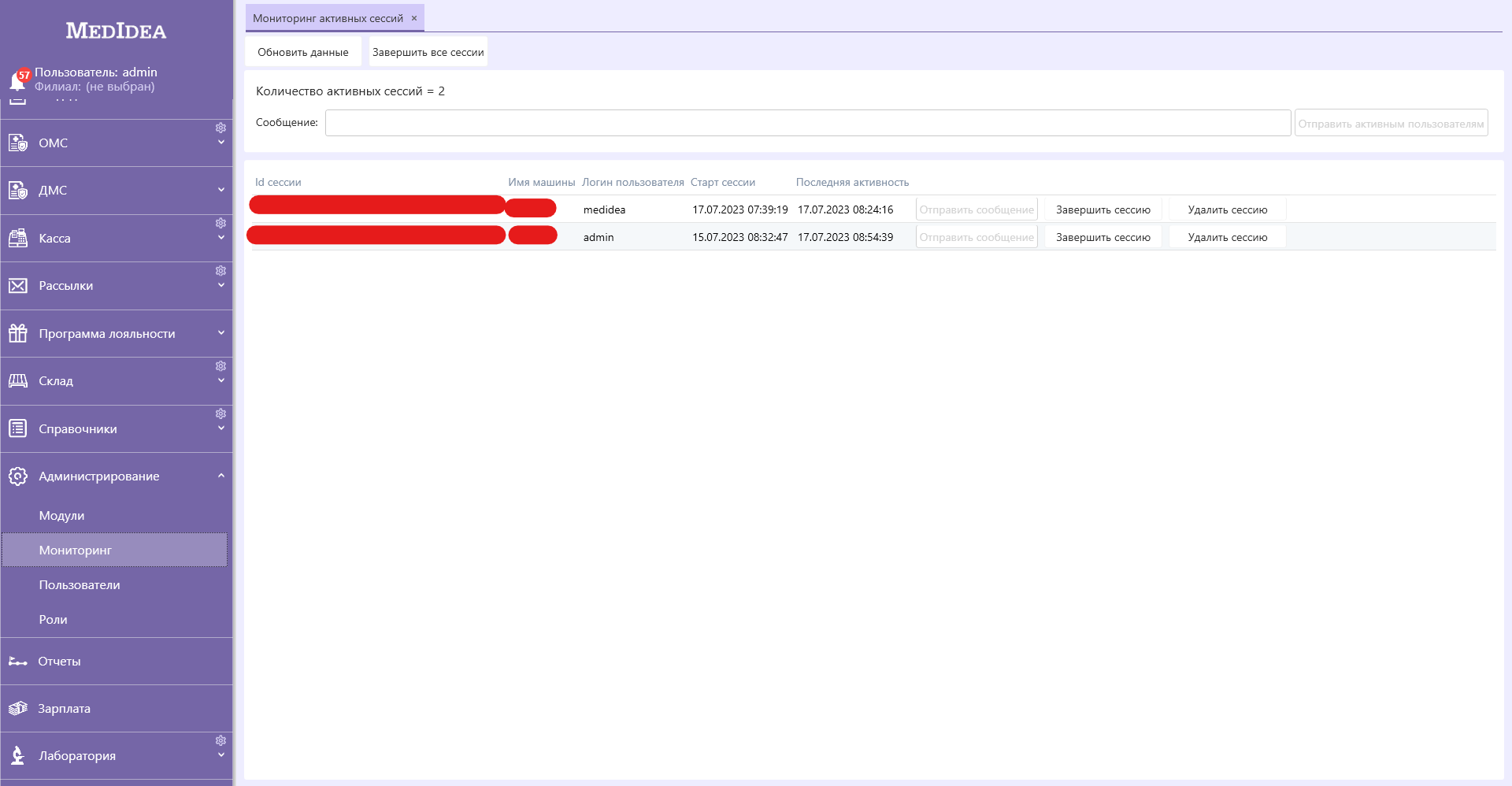Click last activity 17.07.2023 08:54:39
Viewport: 1512px width, 786px height.
click(845, 237)
